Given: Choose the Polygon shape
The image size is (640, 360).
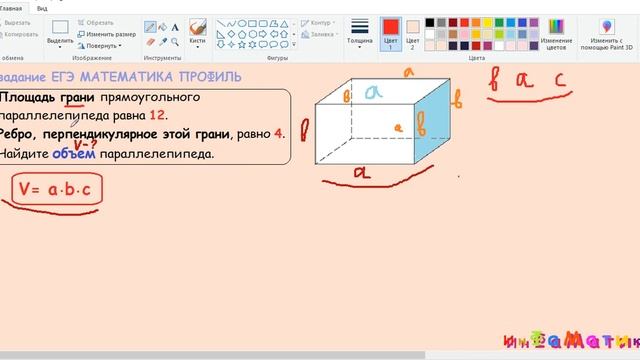Looking at the screenshot, I should 274,24.
